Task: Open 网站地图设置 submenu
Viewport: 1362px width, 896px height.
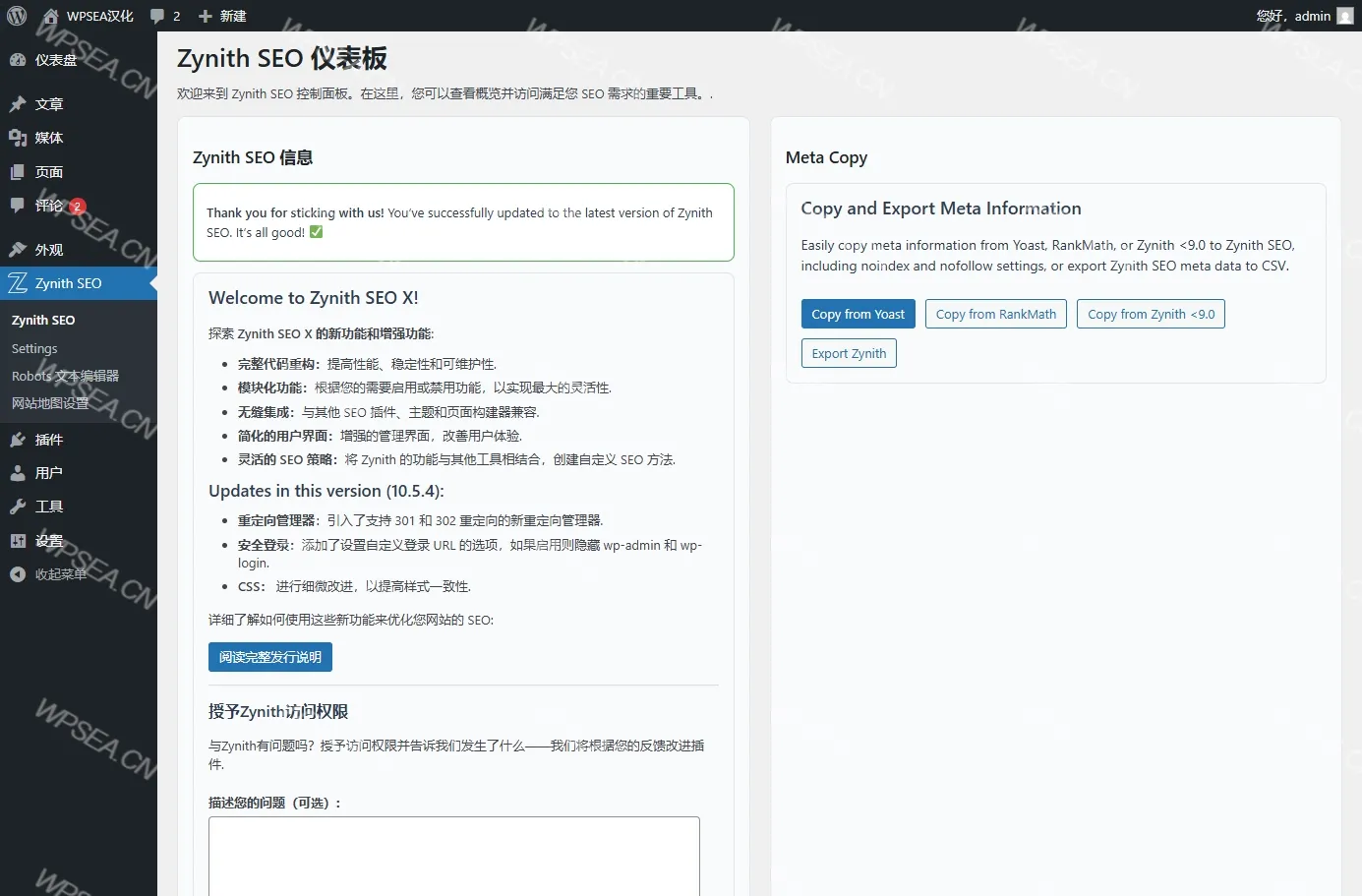Action: point(50,403)
